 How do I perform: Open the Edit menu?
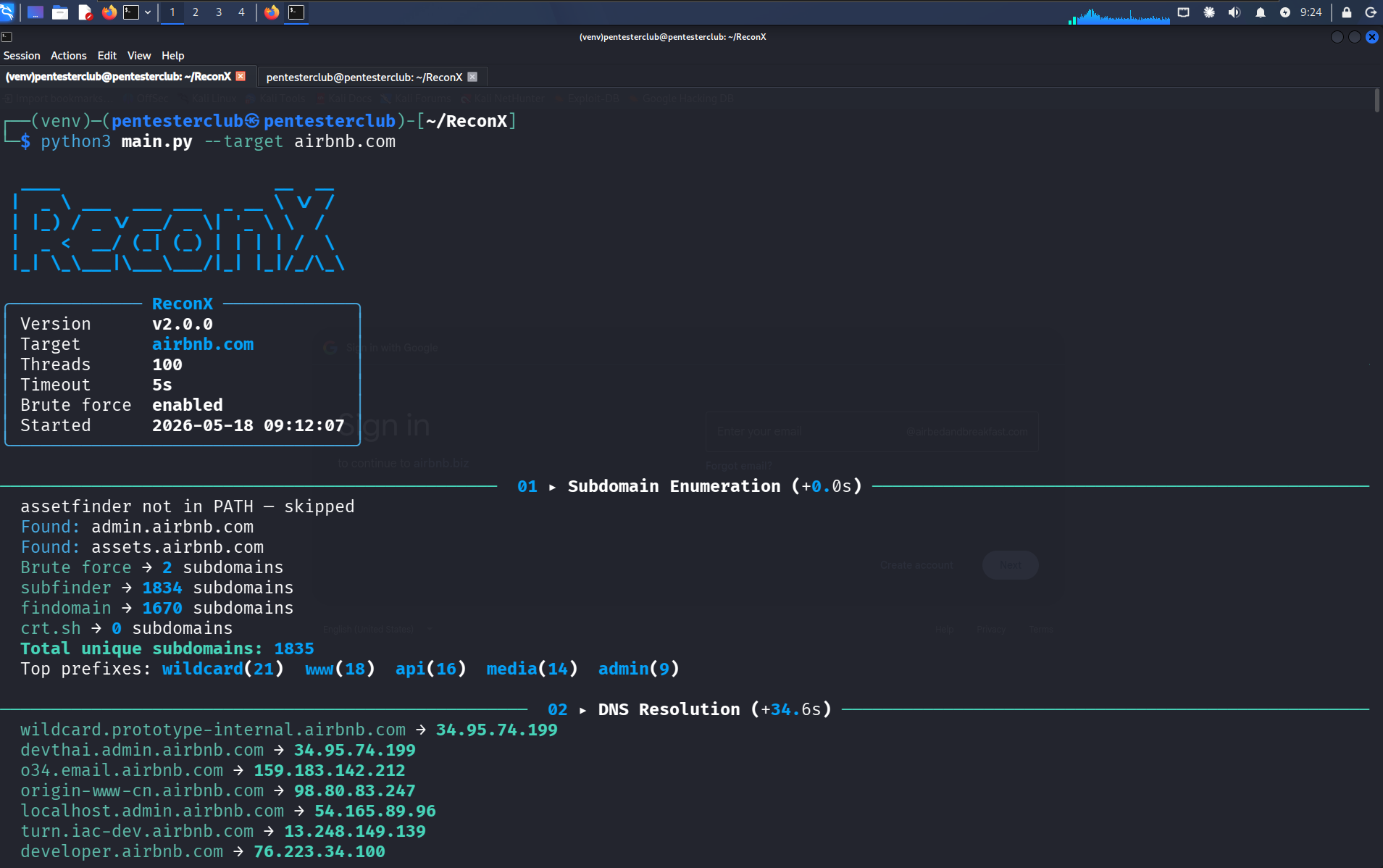[x=107, y=56]
